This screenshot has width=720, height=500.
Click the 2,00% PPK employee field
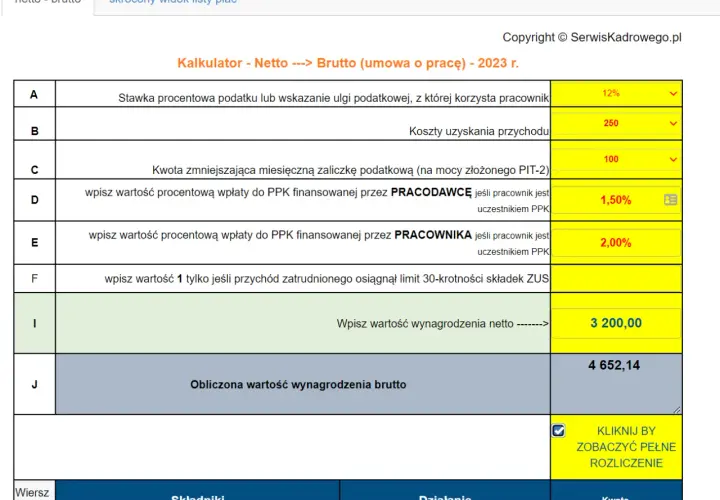(616, 242)
